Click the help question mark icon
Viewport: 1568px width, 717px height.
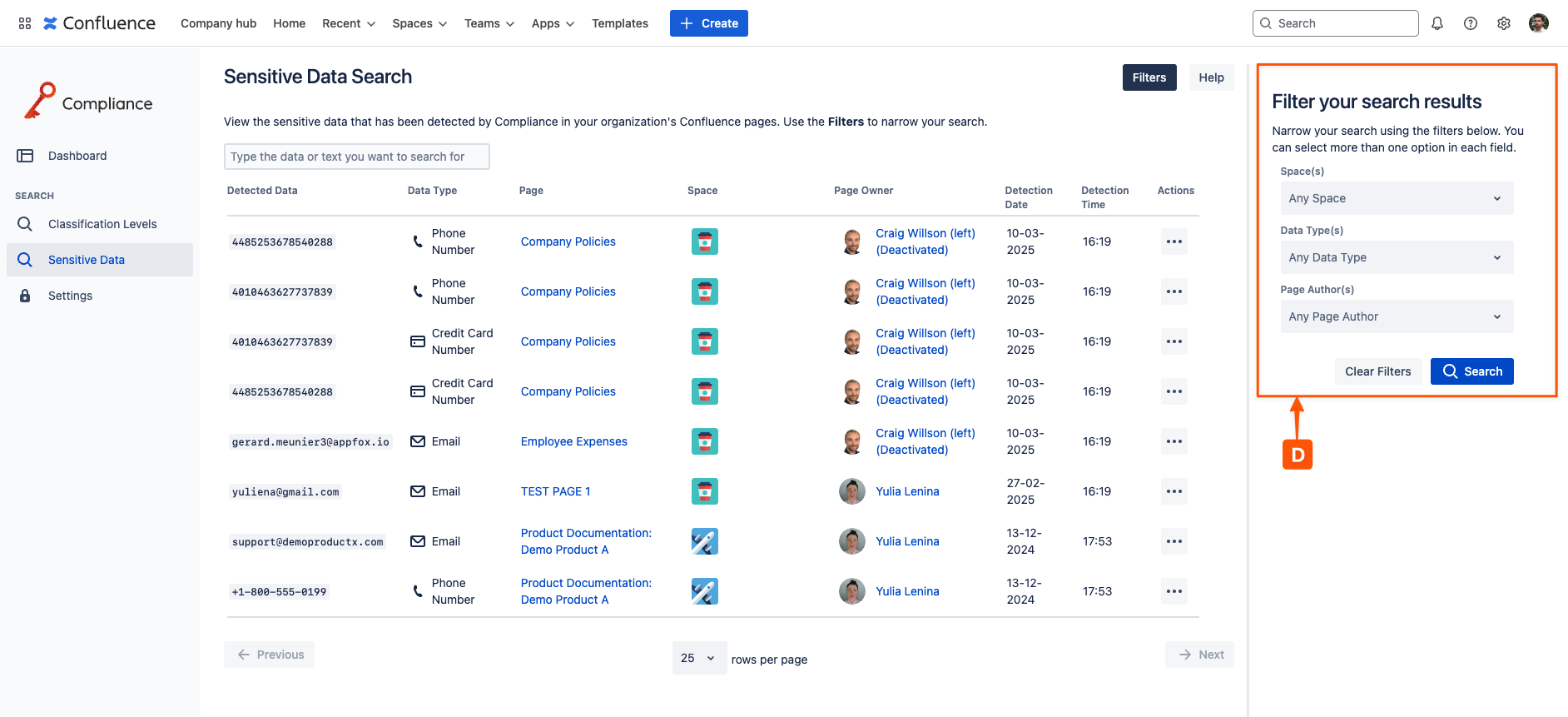pos(1470,23)
